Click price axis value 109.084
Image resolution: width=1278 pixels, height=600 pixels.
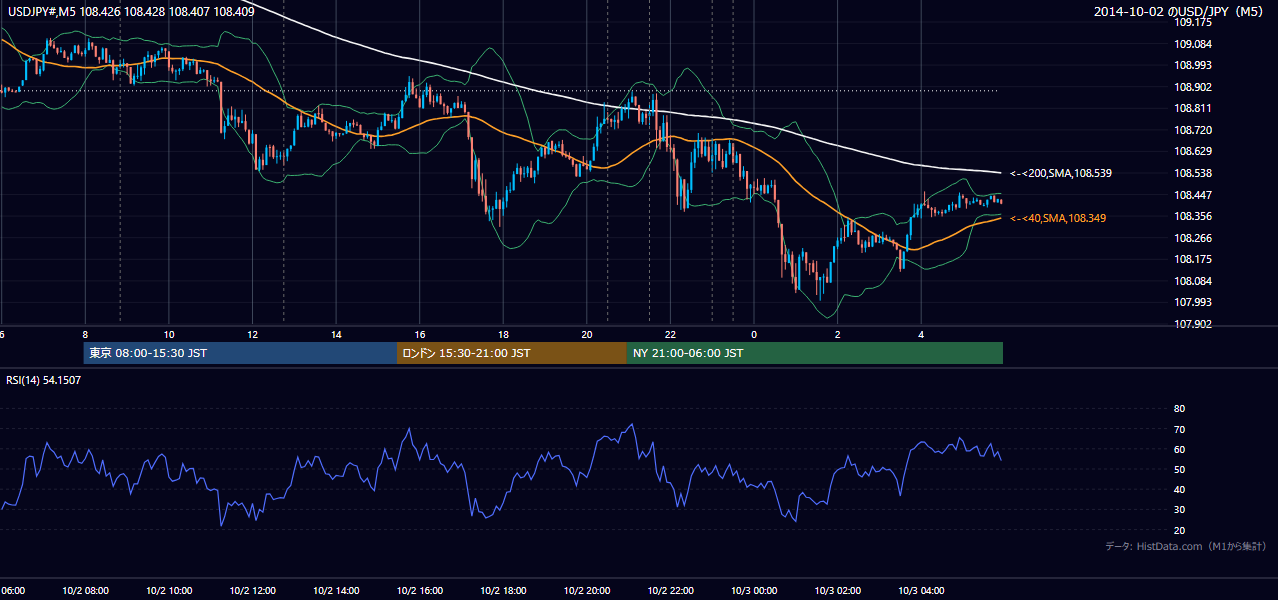click(1193, 44)
